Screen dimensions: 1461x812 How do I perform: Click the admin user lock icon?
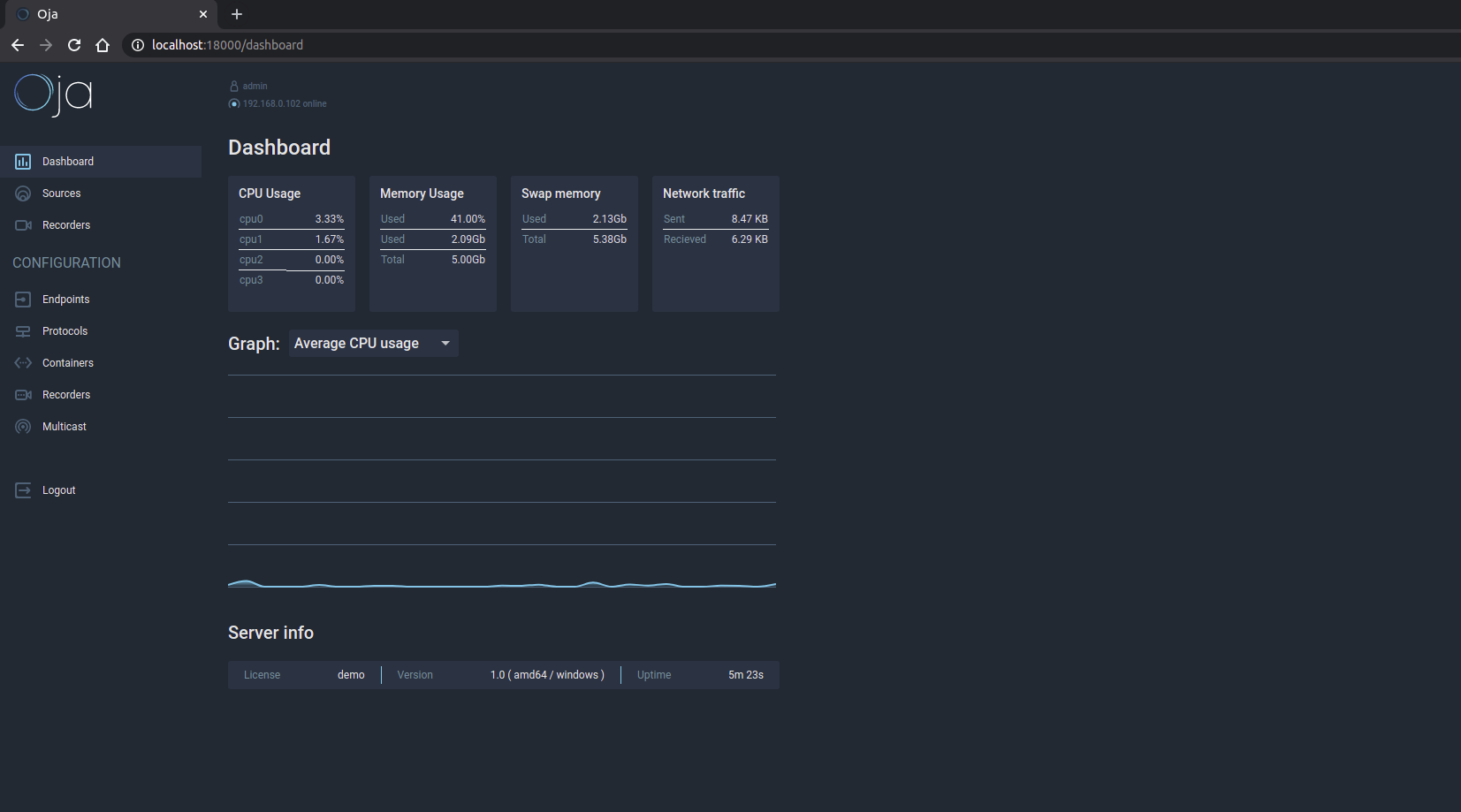pyautogui.click(x=234, y=87)
